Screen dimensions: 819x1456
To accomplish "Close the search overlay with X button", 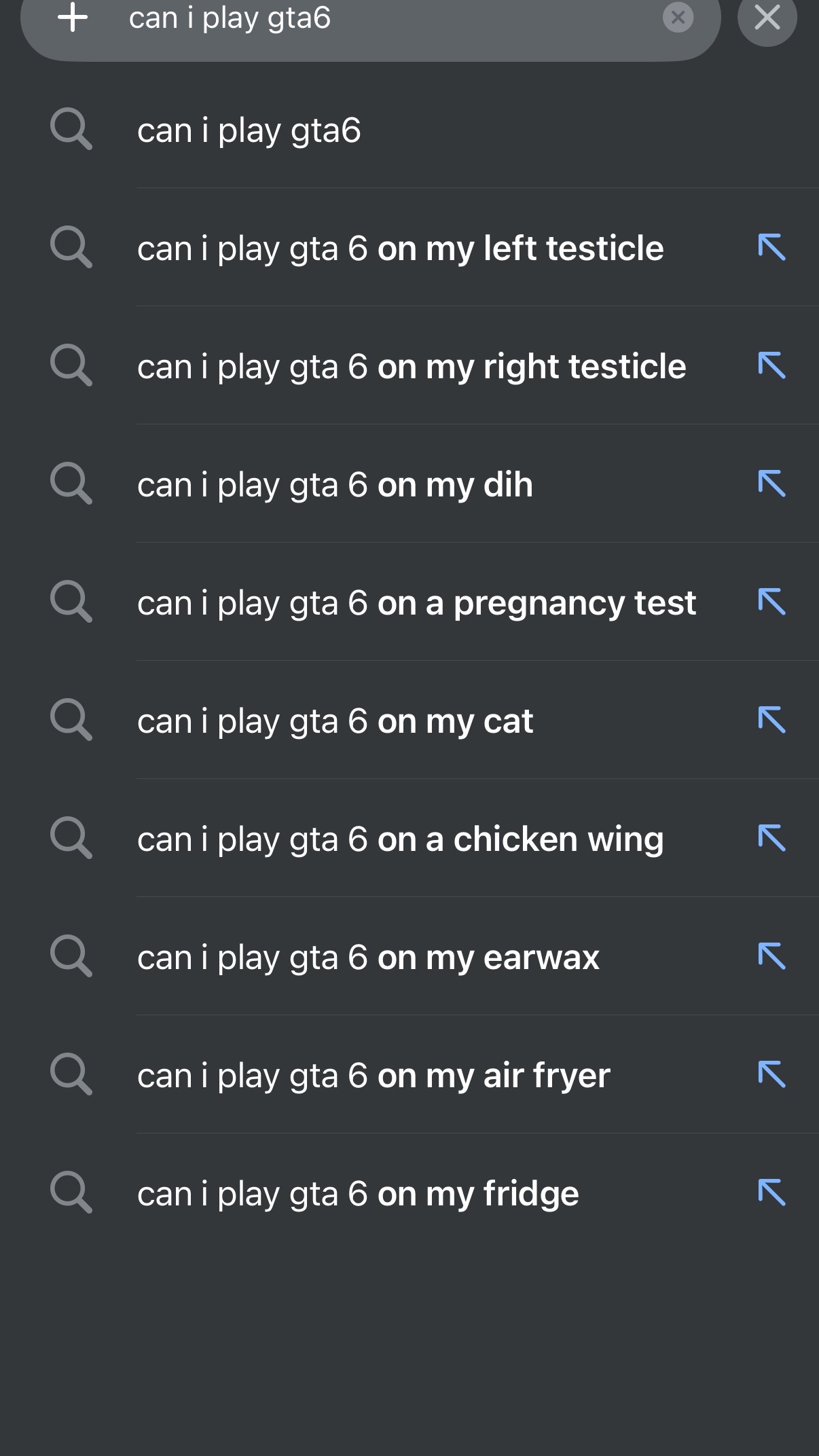I will coord(767,18).
